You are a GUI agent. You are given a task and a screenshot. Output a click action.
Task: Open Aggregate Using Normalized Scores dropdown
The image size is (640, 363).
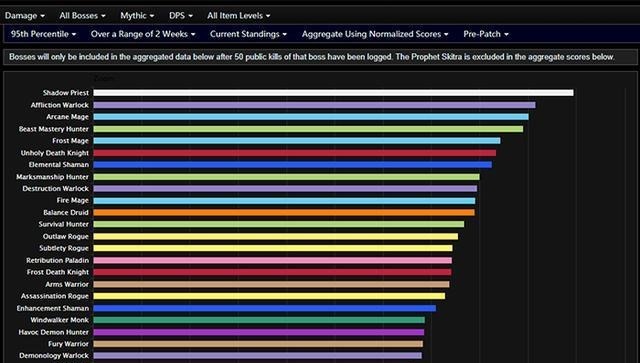click(375, 34)
